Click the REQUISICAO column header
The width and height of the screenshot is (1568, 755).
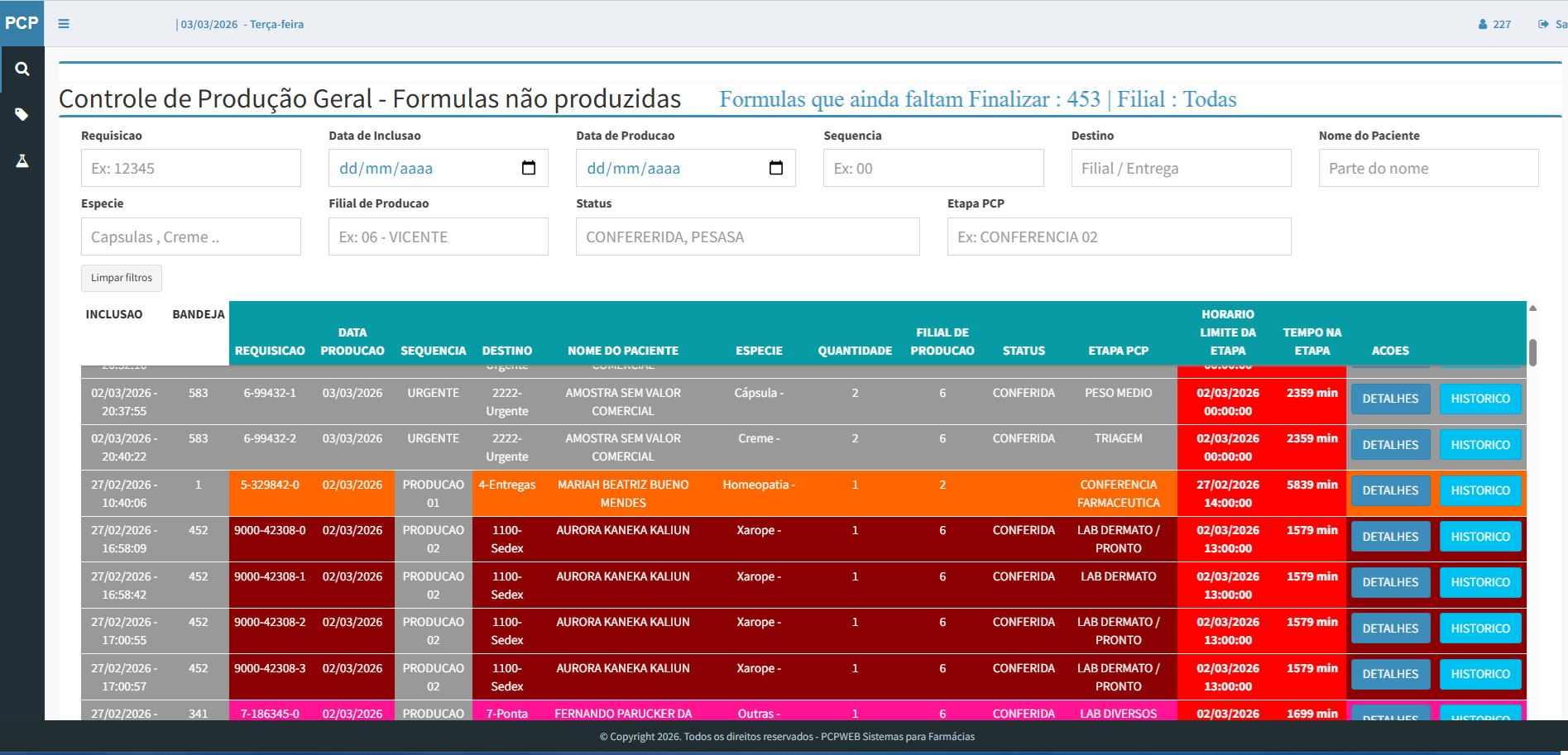pyautogui.click(x=270, y=350)
